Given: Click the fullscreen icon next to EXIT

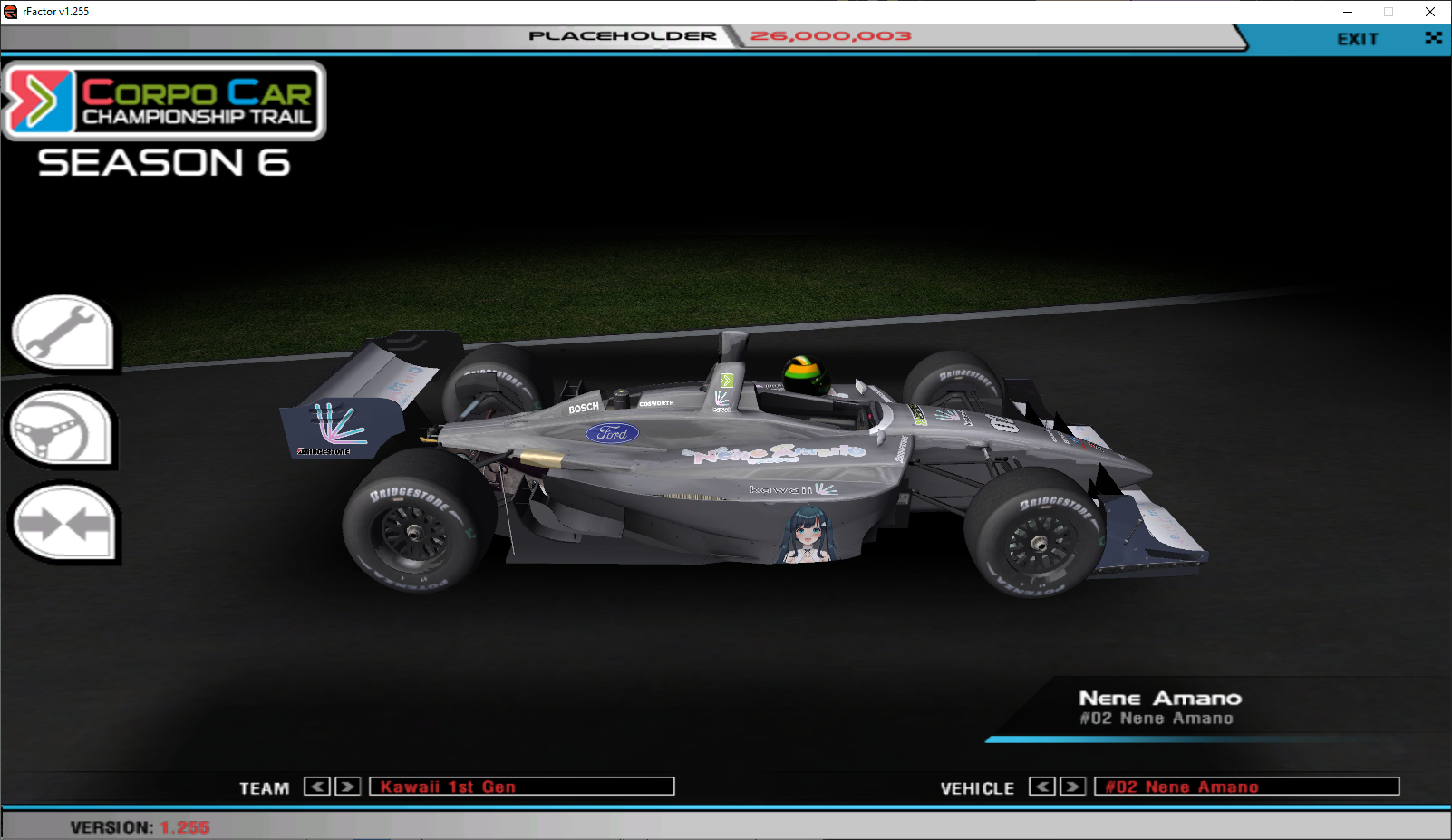Looking at the screenshot, I should pos(1433,38).
